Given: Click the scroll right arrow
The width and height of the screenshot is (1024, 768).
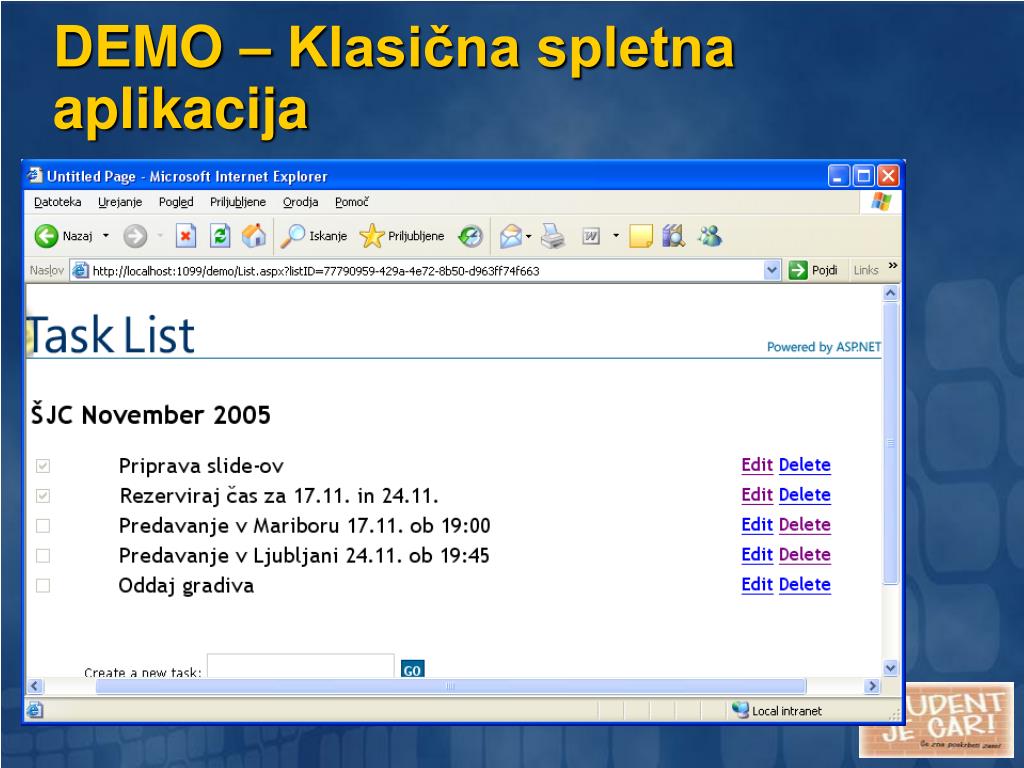Looking at the screenshot, I should coord(872,686).
